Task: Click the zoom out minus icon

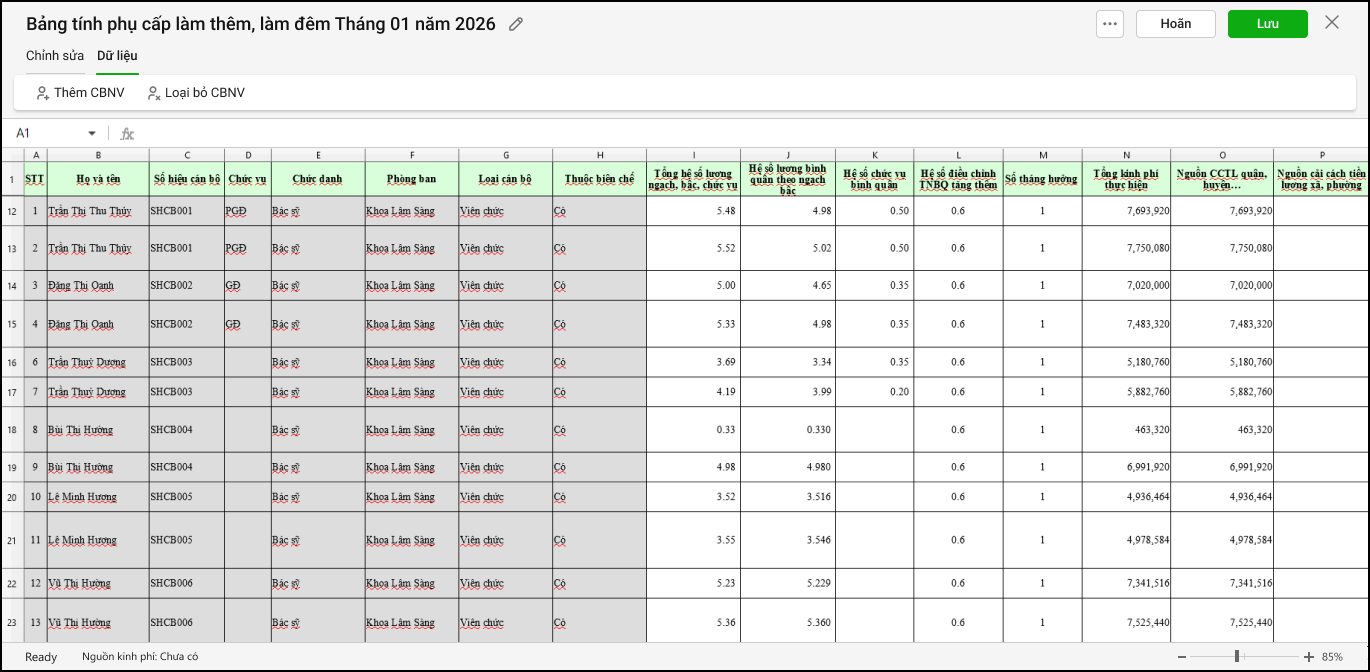Action: click(1181, 657)
